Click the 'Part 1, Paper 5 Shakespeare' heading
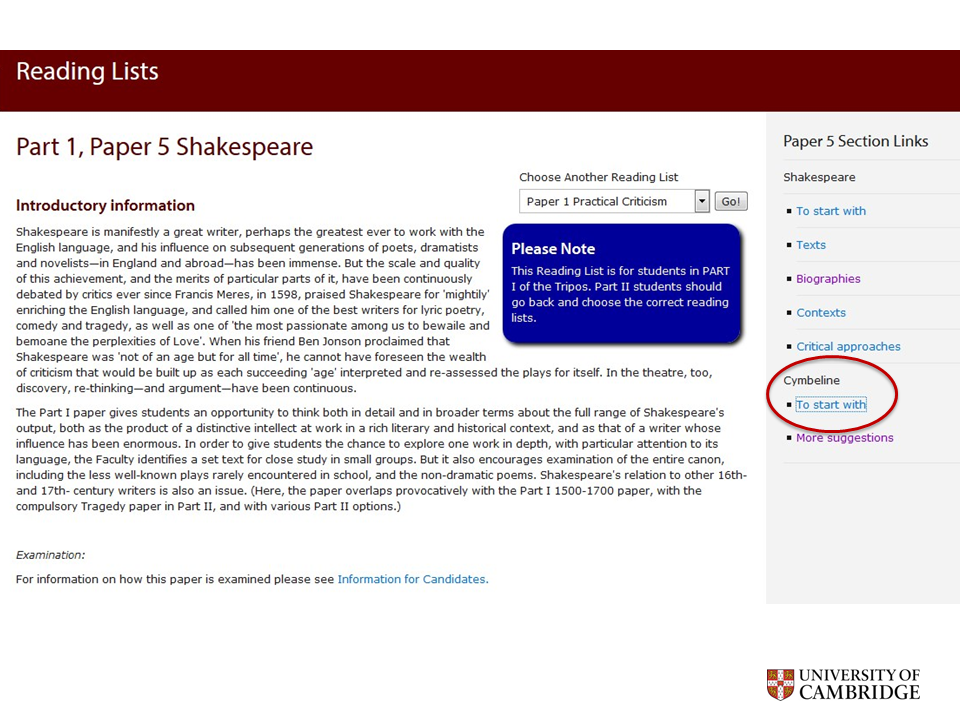 (164, 147)
